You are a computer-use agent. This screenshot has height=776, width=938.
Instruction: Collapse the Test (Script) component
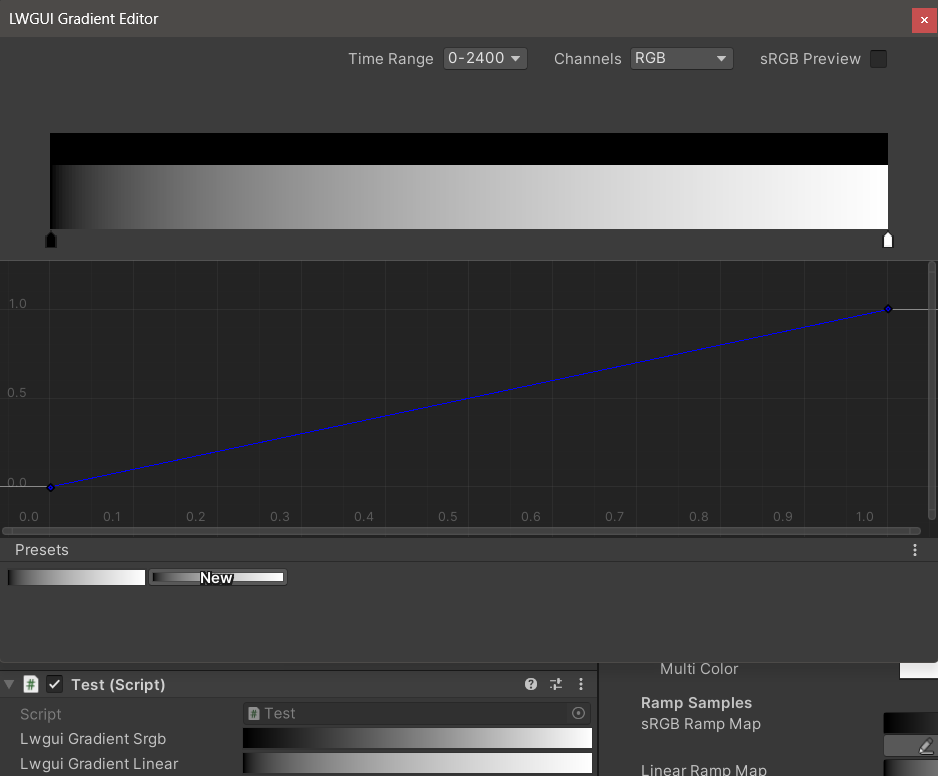(10, 685)
